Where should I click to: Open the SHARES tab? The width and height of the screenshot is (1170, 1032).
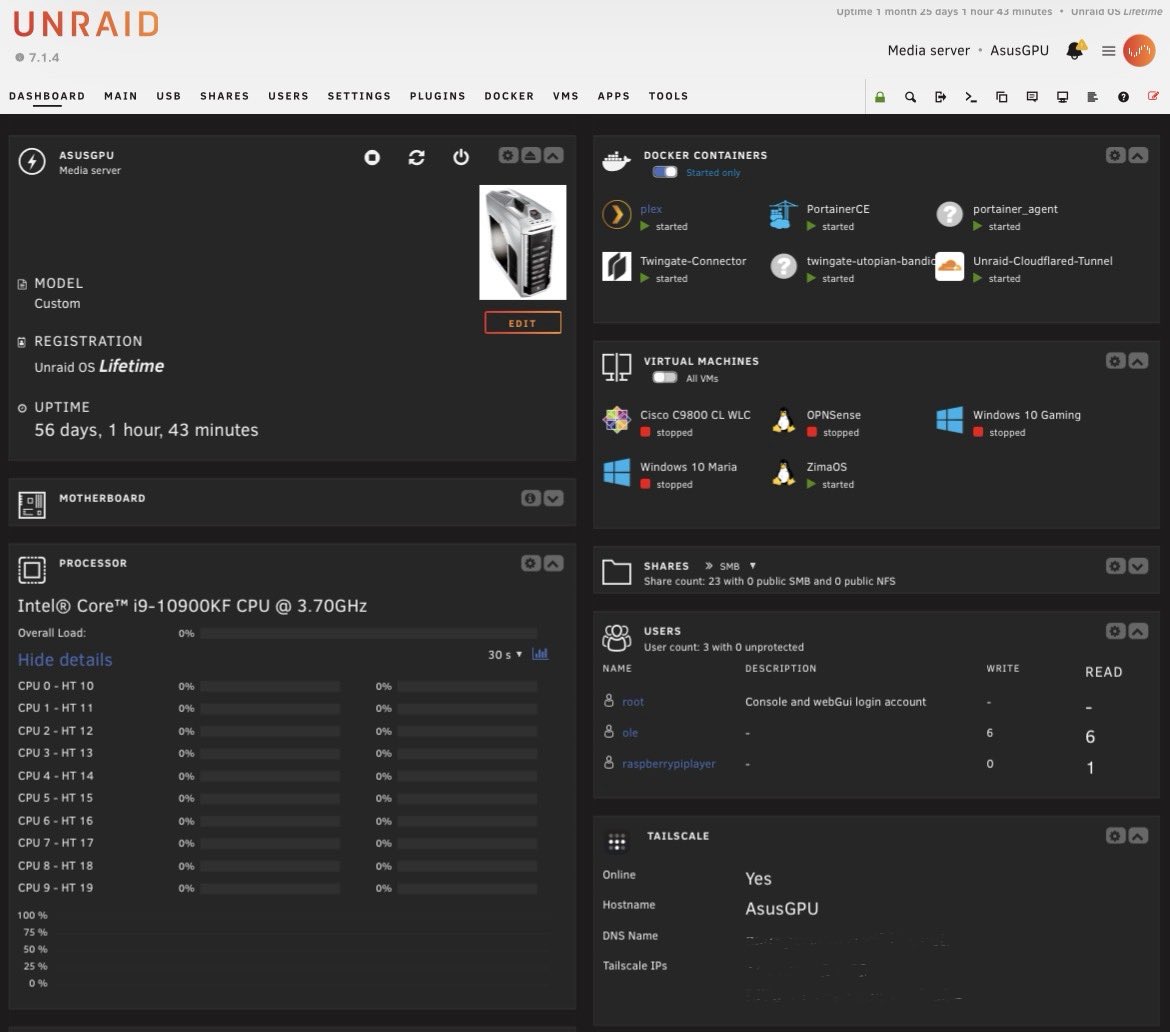[225, 96]
